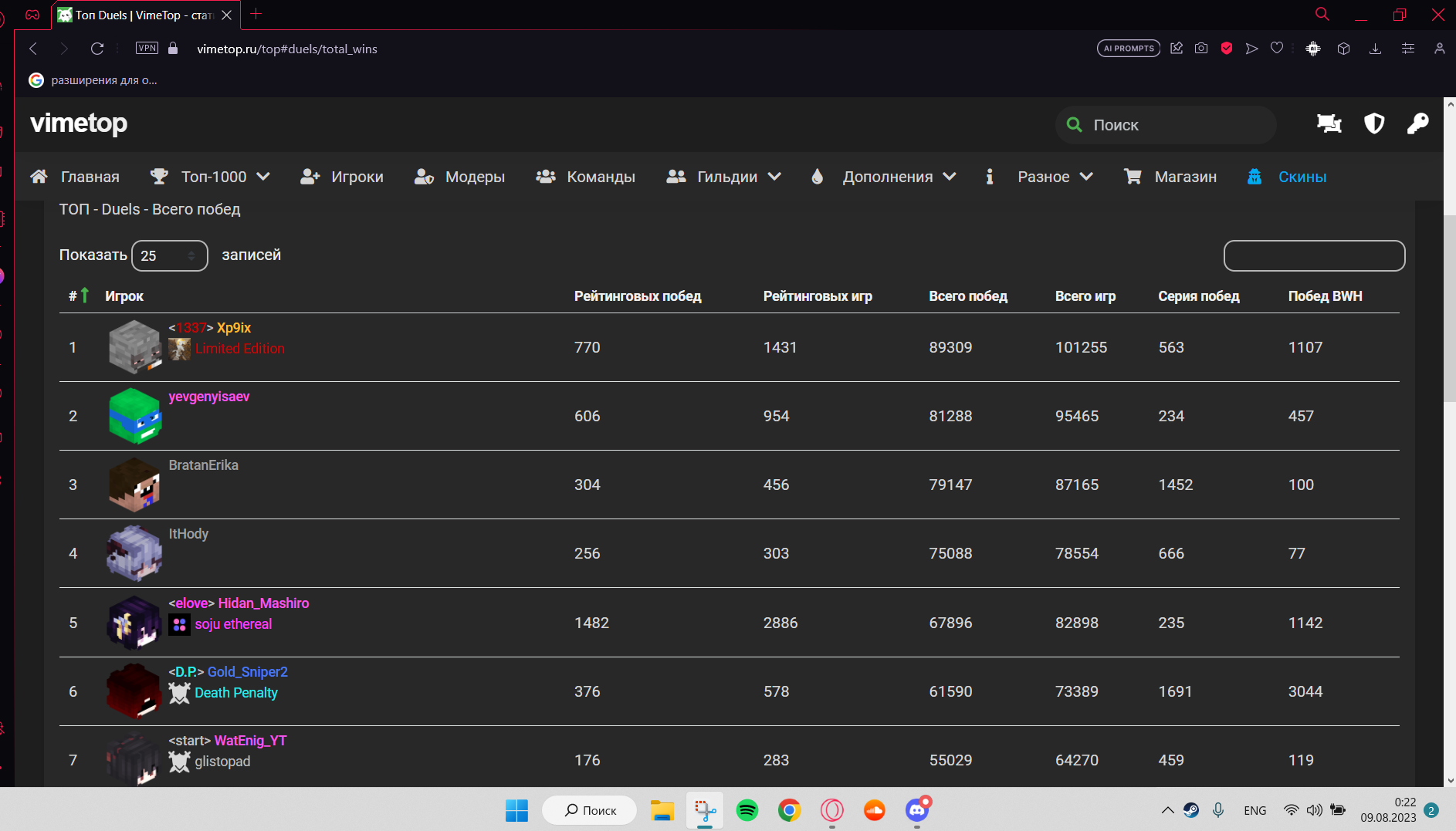Click the key login icon

click(1417, 124)
